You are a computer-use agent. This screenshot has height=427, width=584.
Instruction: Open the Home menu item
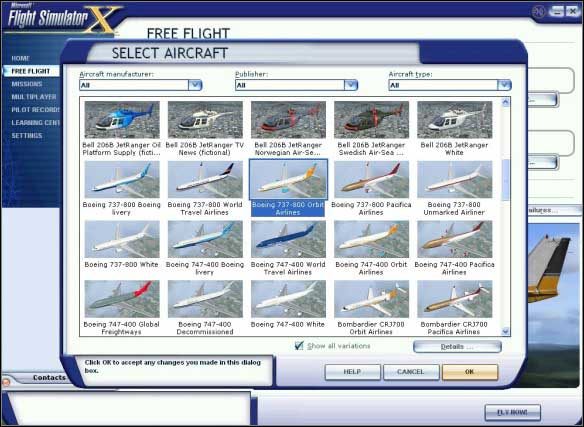click(x=20, y=58)
